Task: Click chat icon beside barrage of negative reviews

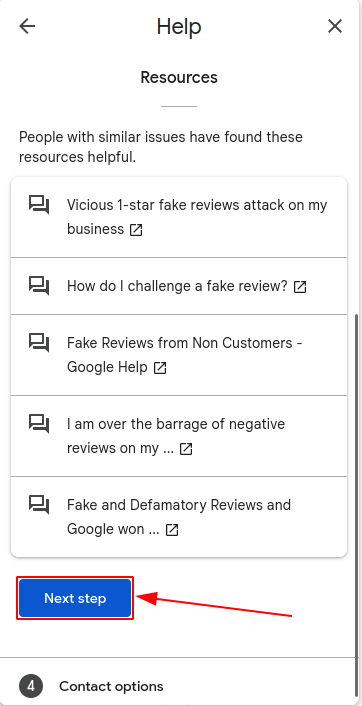Action: tap(39, 424)
